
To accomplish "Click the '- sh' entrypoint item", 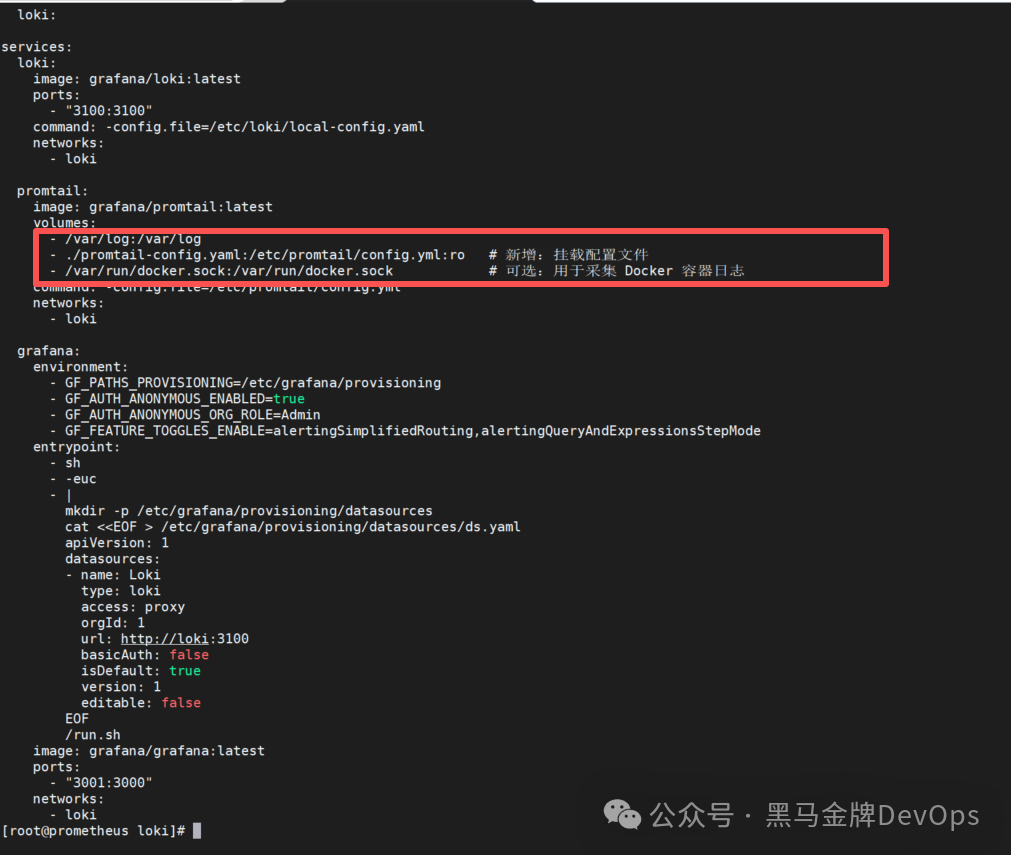I will point(65,463).
